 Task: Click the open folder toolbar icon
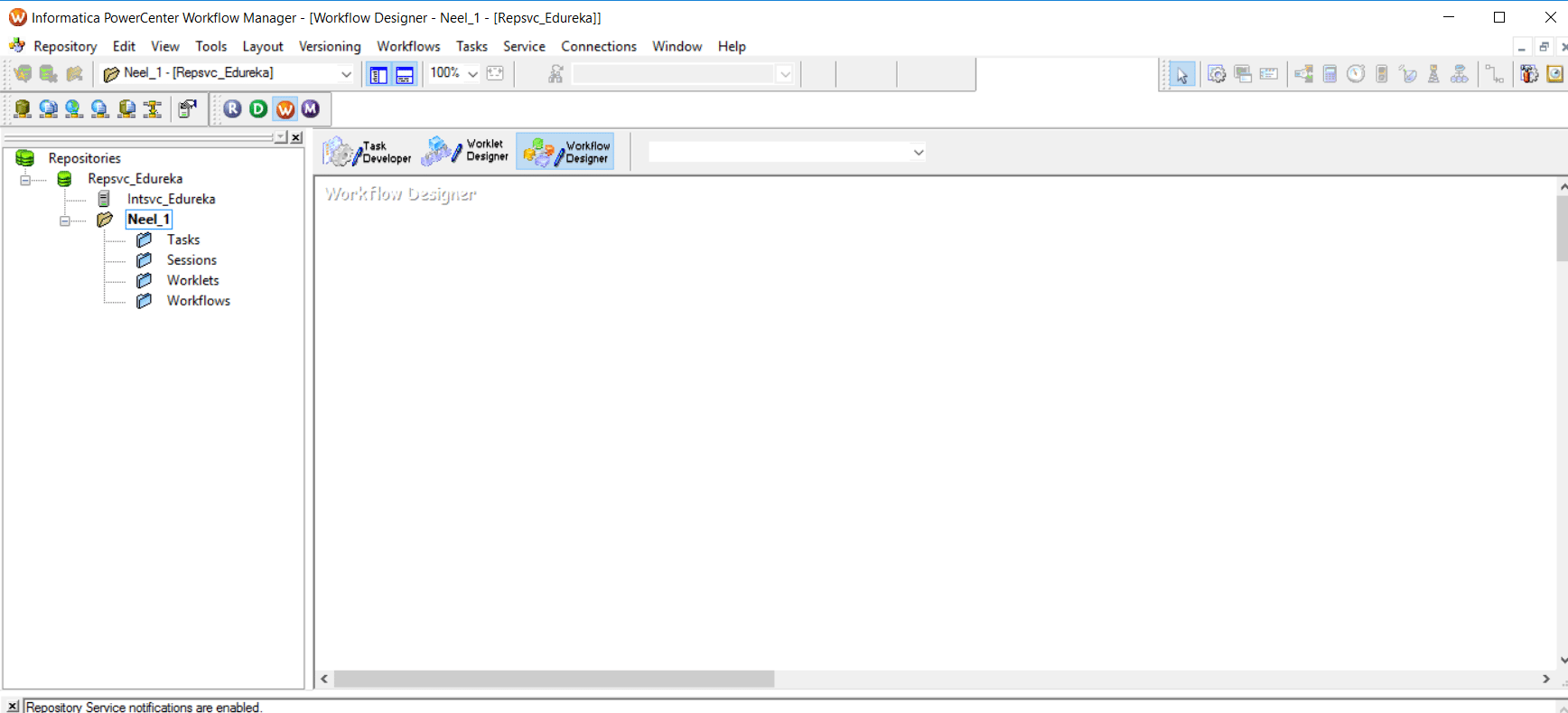[75, 73]
